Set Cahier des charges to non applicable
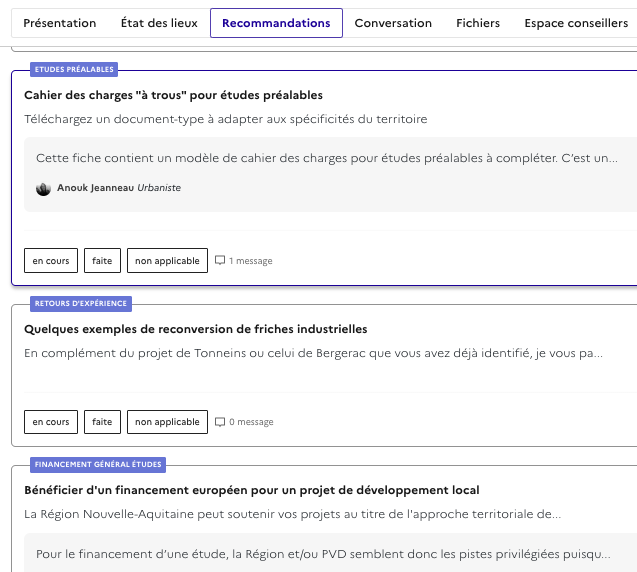 167,261
